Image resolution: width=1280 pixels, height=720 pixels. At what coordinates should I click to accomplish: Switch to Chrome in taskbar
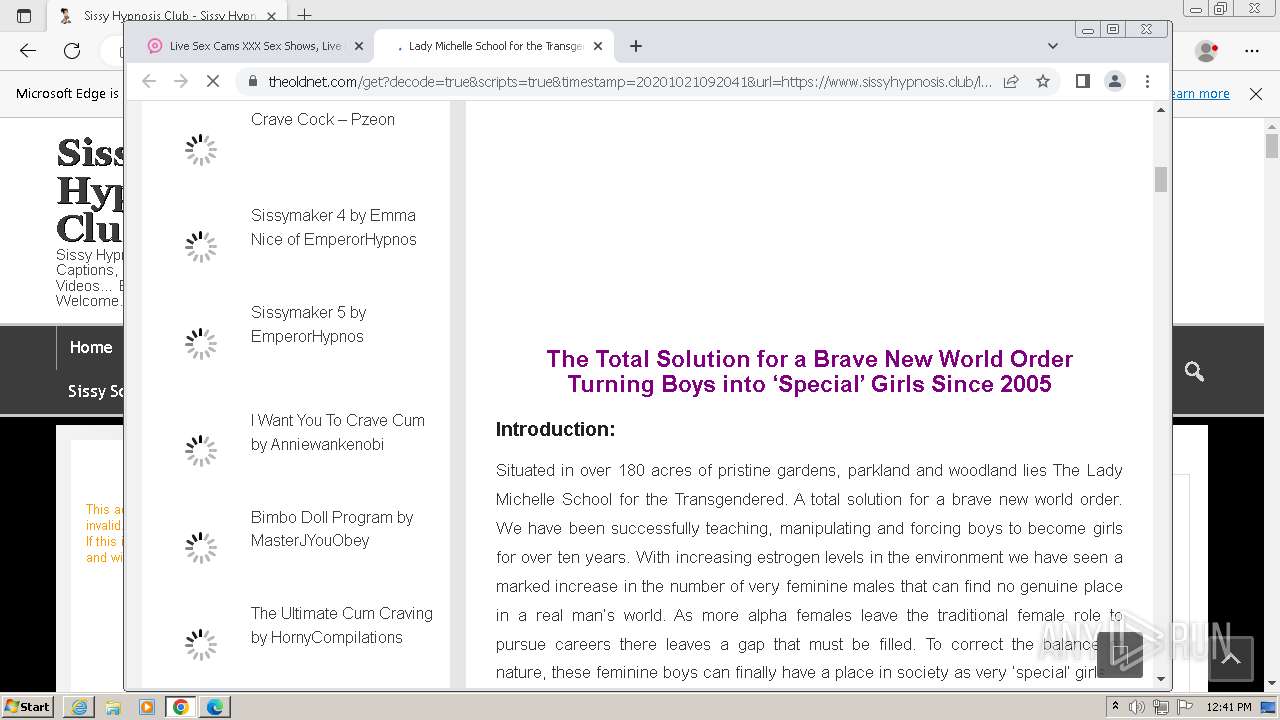(181, 707)
